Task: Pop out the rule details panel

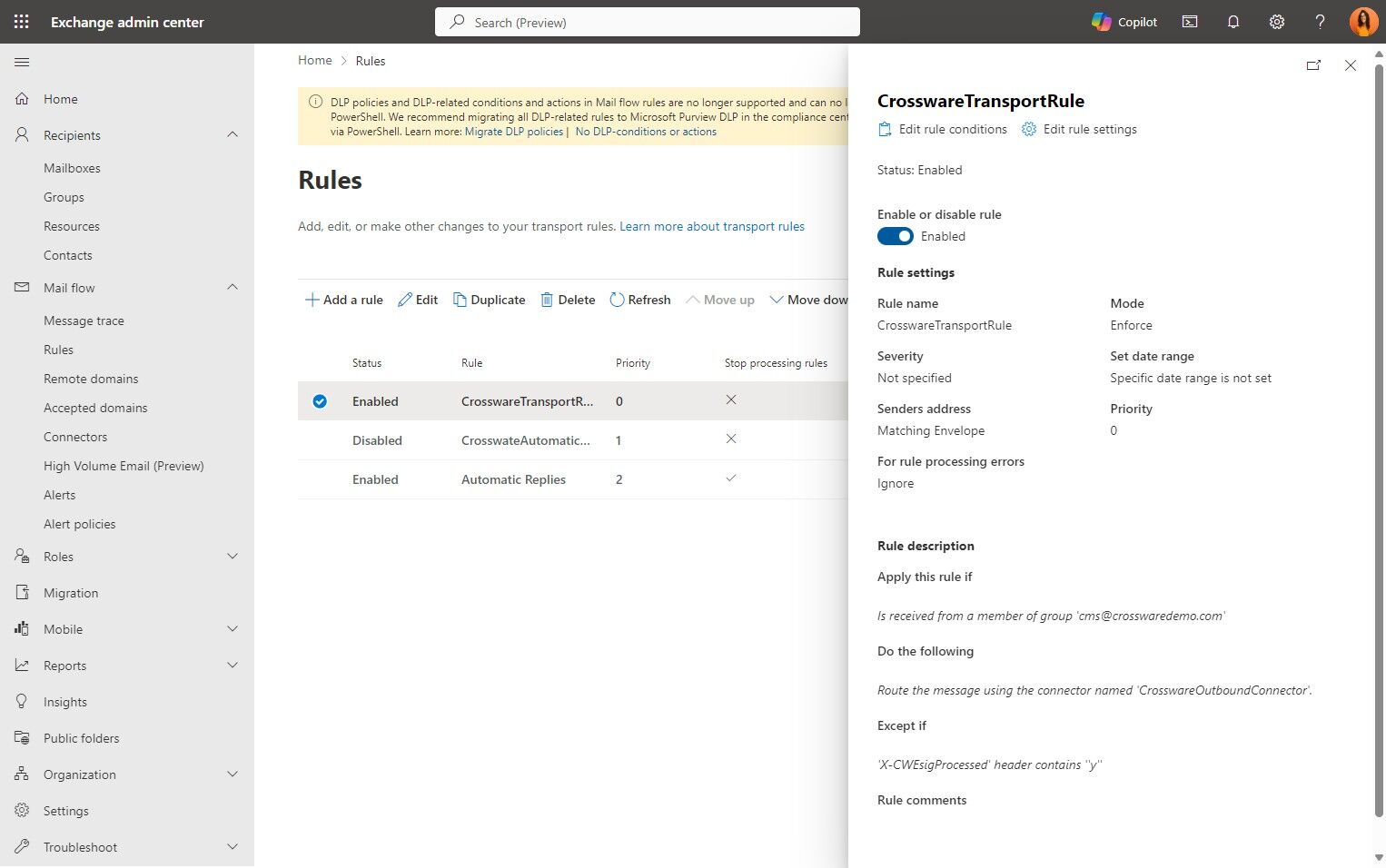Action: 1313,65
